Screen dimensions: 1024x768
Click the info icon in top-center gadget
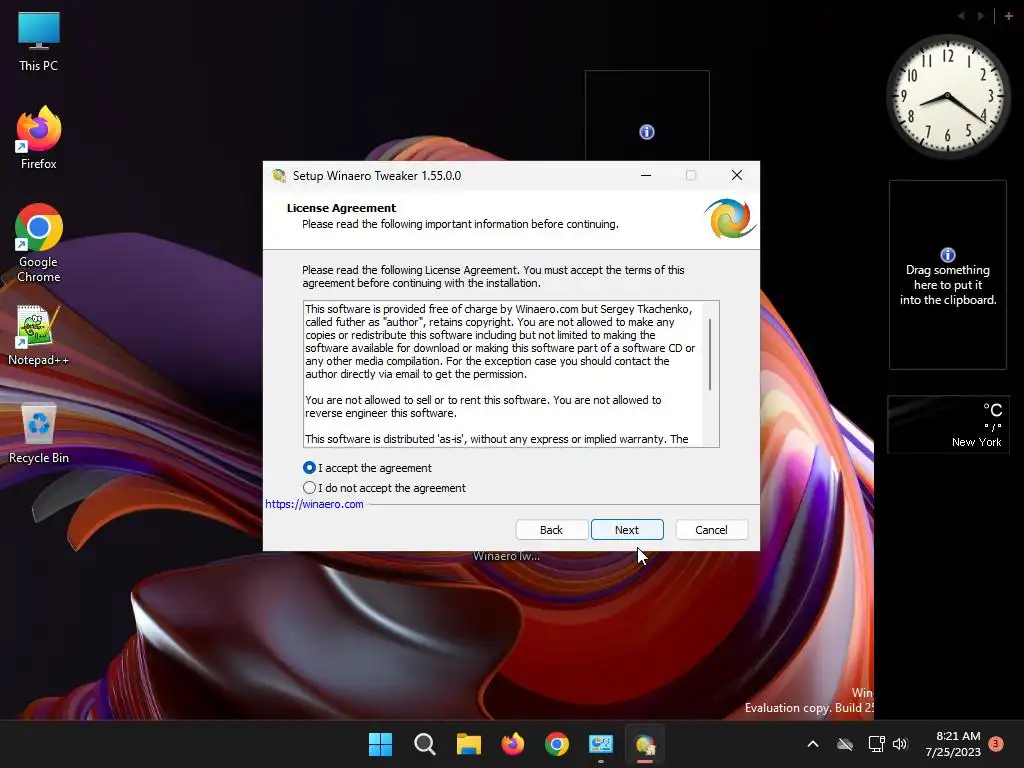[647, 132]
